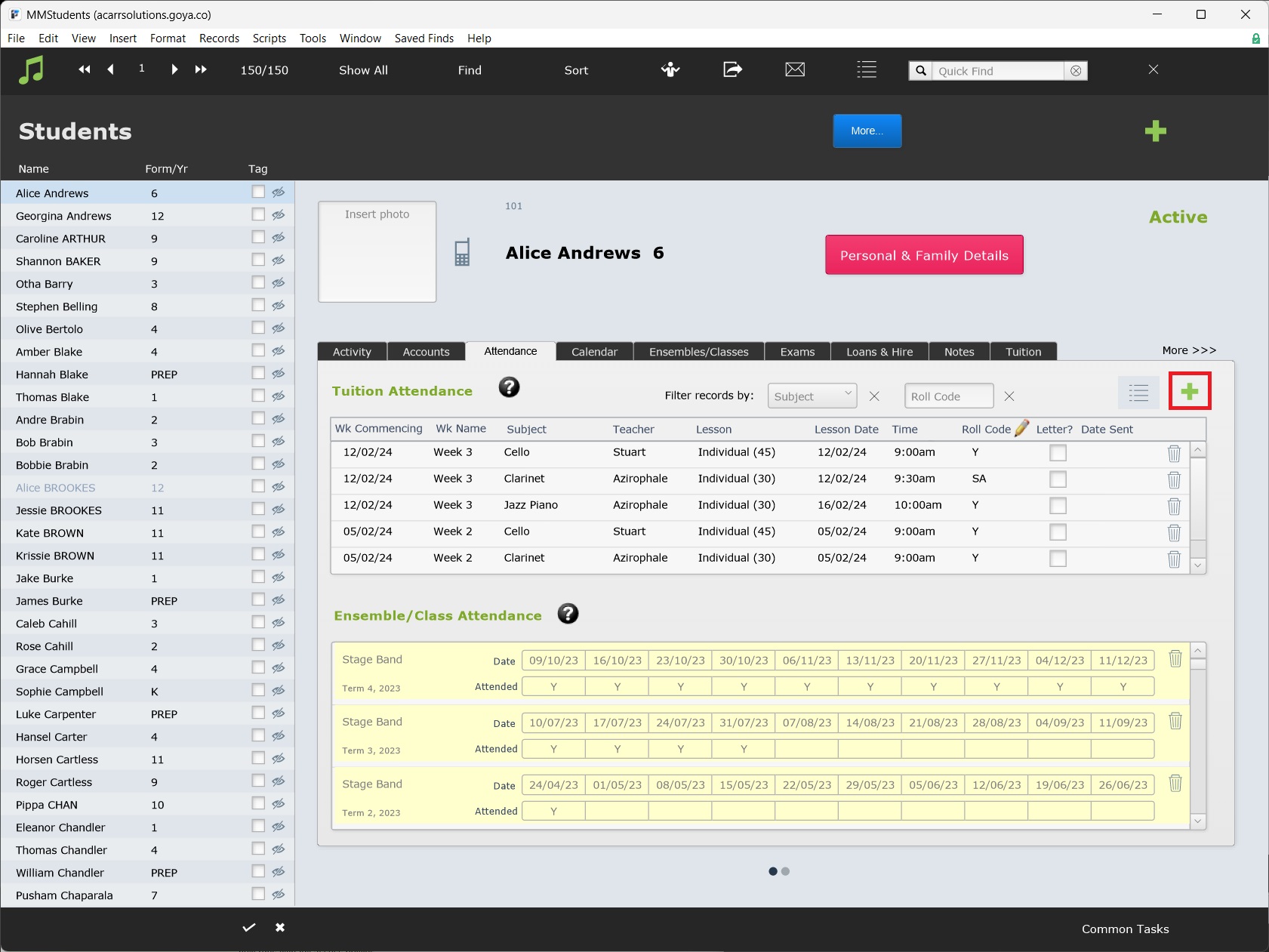Click the list view icon in toolbar

(867, 69)
